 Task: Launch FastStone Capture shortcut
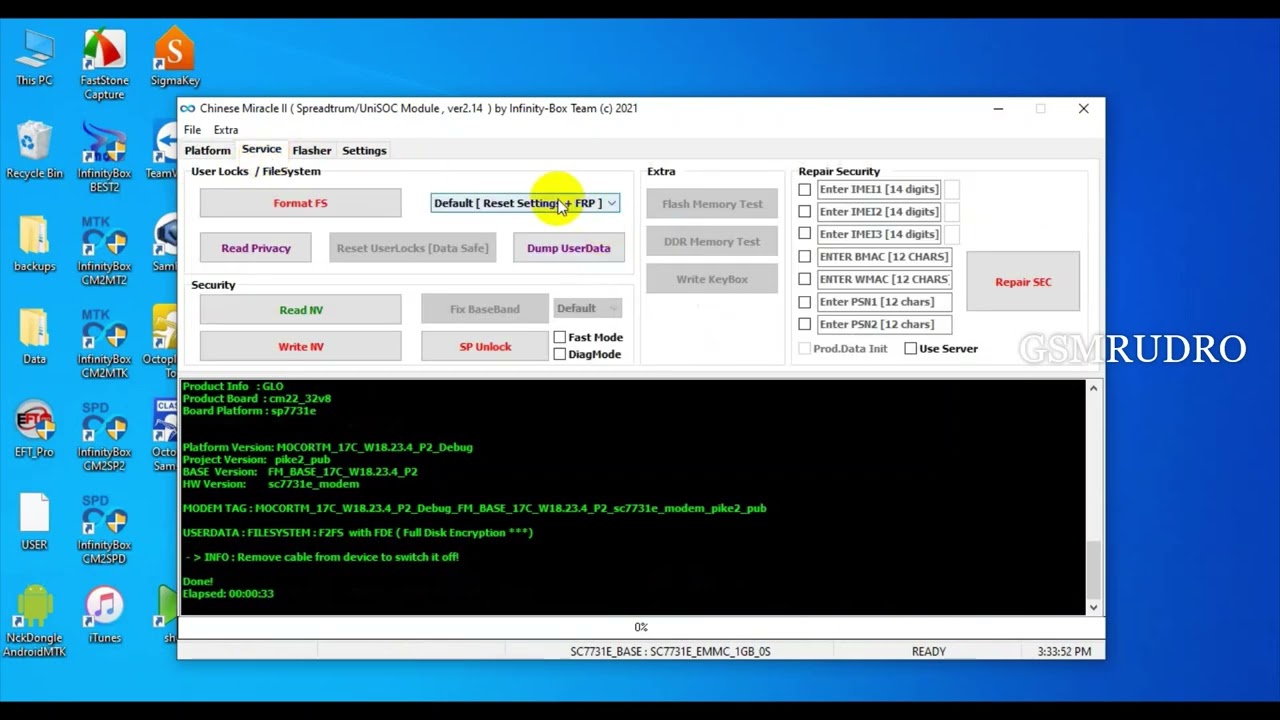(x=104, y=65)
